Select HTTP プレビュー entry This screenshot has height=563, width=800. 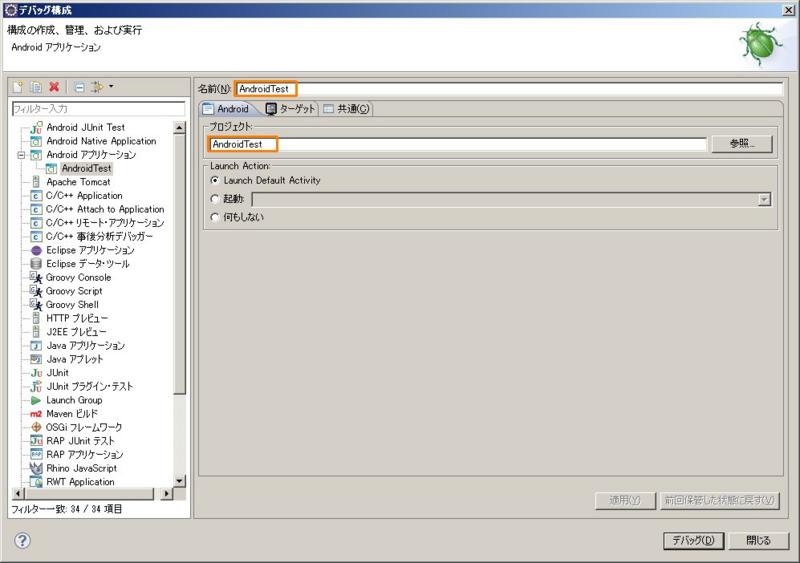pyautogui.click(x=77, y=318)
